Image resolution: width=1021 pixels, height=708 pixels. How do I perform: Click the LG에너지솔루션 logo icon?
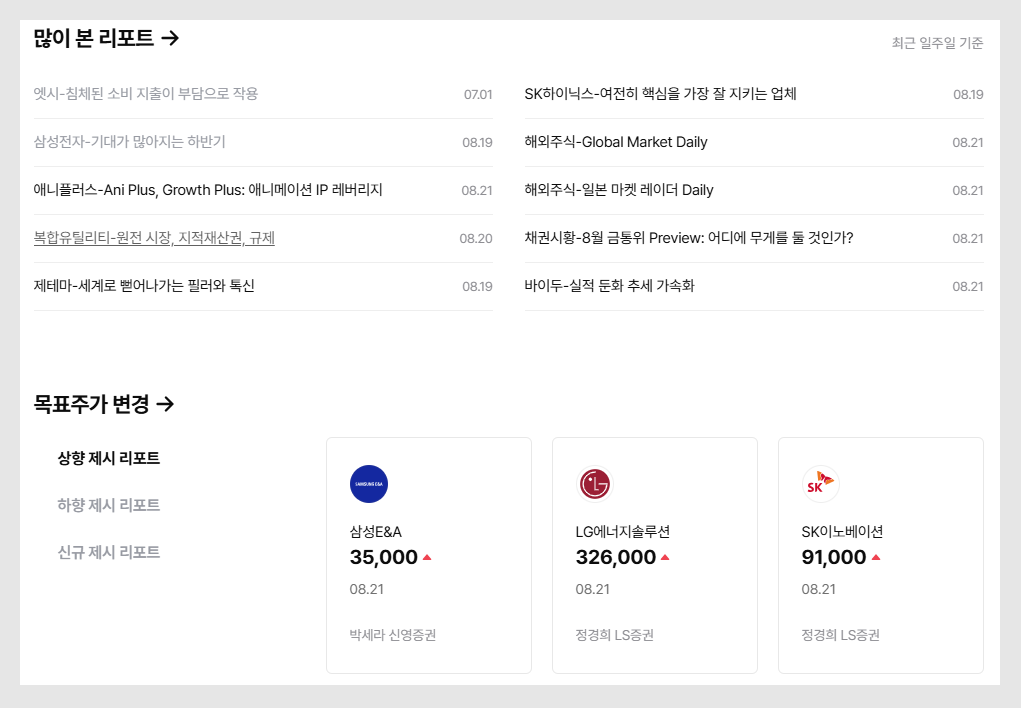coord(594,484)
